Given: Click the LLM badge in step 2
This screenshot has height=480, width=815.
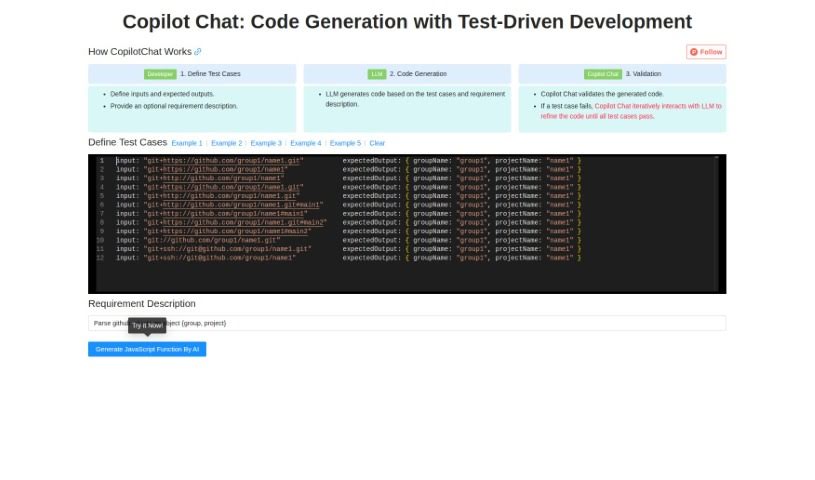Looking at the screenshot, I should [377, 74].
